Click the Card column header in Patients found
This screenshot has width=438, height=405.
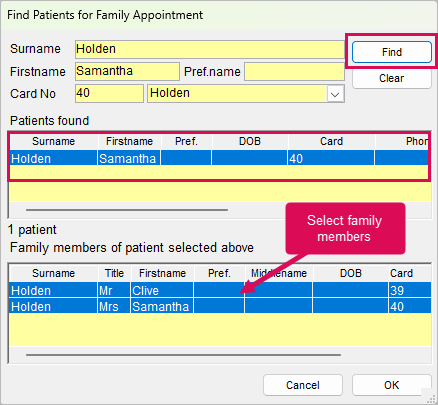(x=331, y=141)
